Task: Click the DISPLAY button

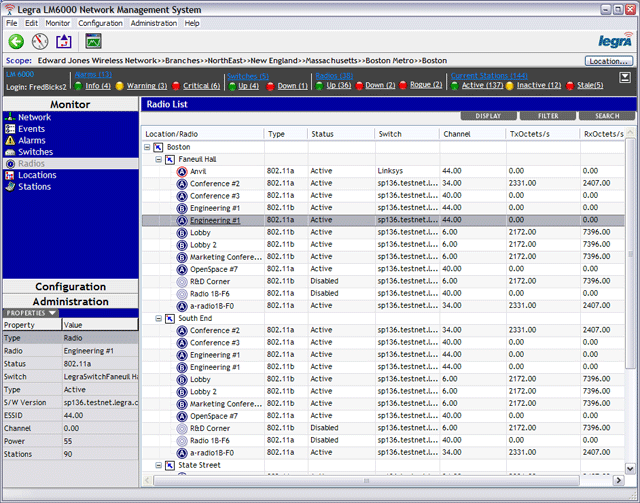Action: 488,116
